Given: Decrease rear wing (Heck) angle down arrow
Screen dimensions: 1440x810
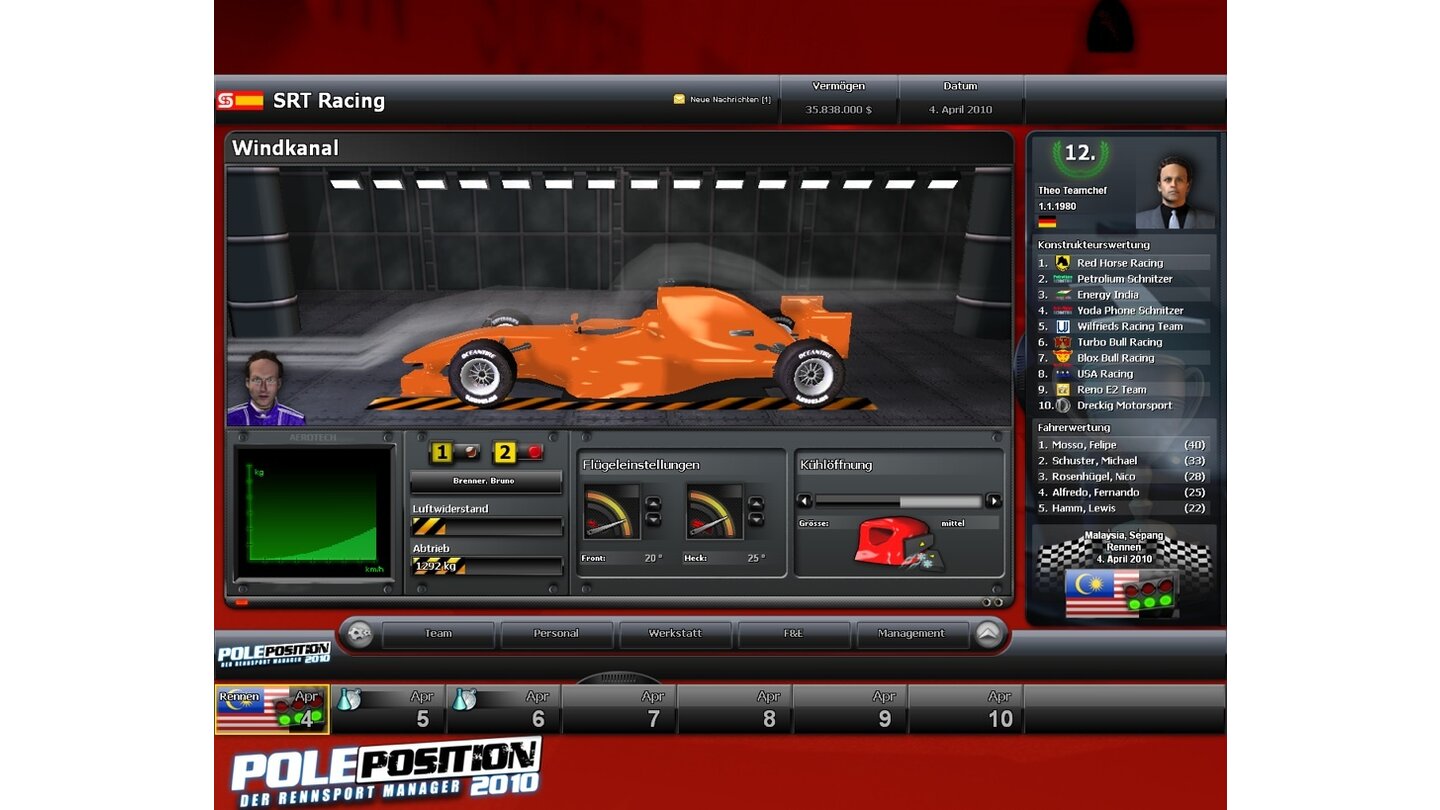Looking at the screenshot, I should [756, 519].
